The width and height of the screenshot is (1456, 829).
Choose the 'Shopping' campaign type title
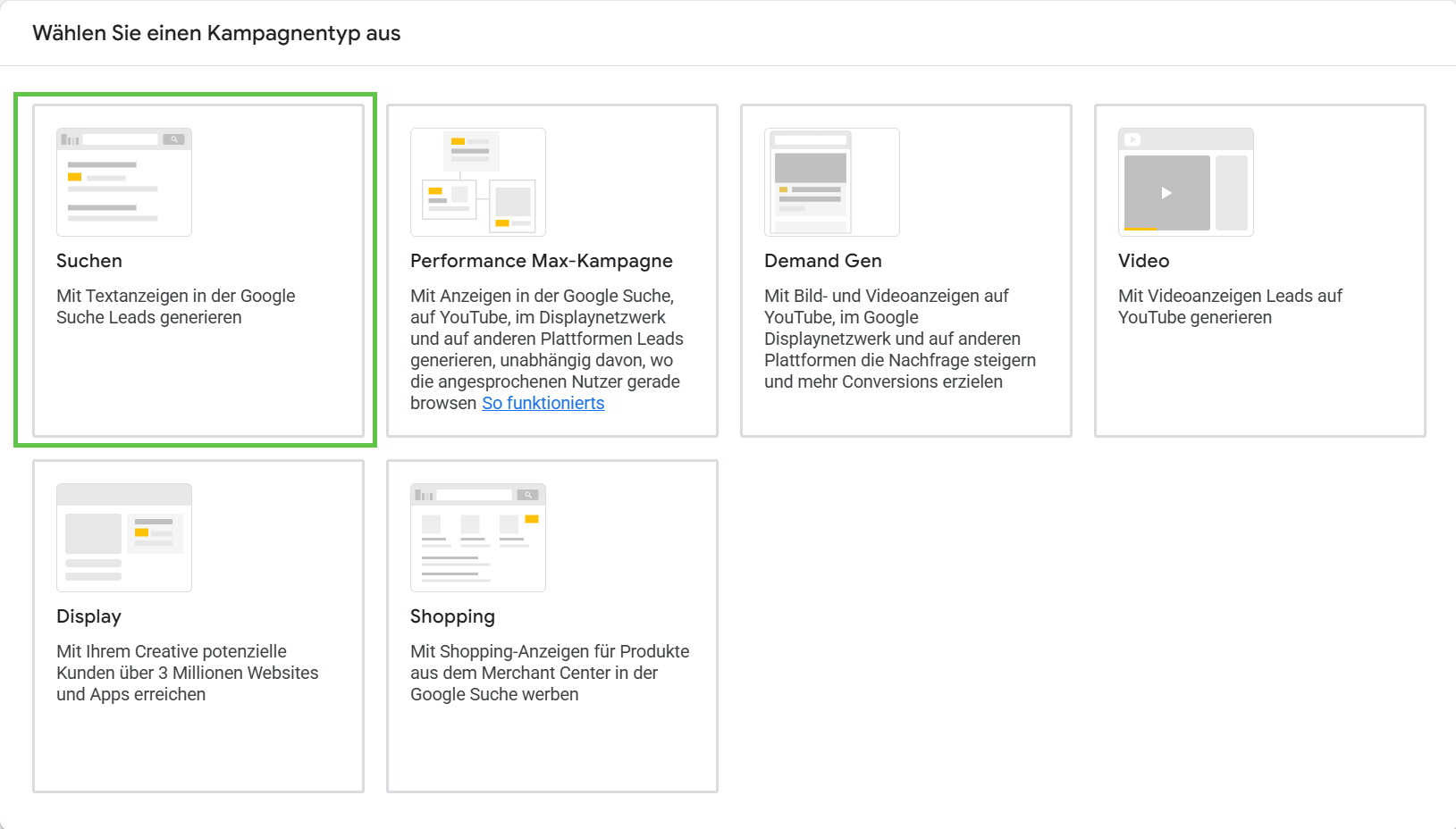click(452, 616)
